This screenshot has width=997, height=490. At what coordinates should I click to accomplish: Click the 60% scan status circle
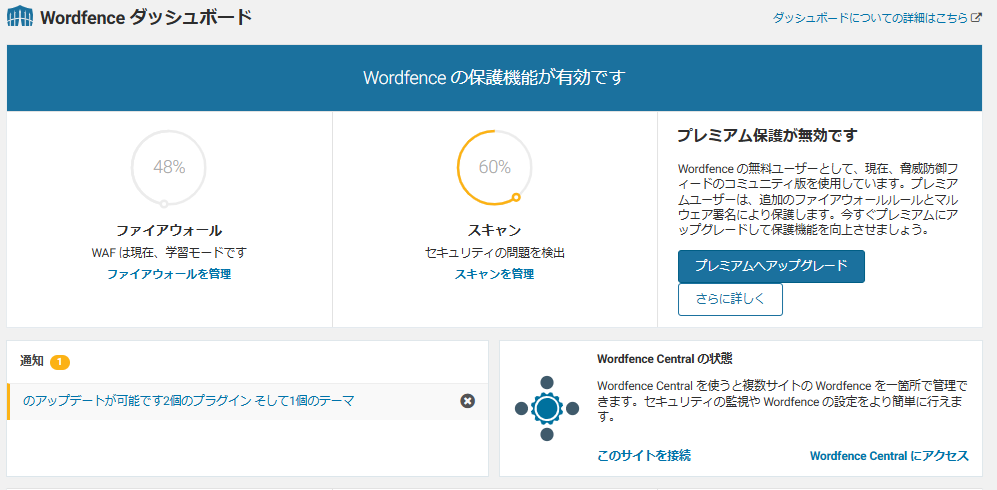tap(494, 168)
